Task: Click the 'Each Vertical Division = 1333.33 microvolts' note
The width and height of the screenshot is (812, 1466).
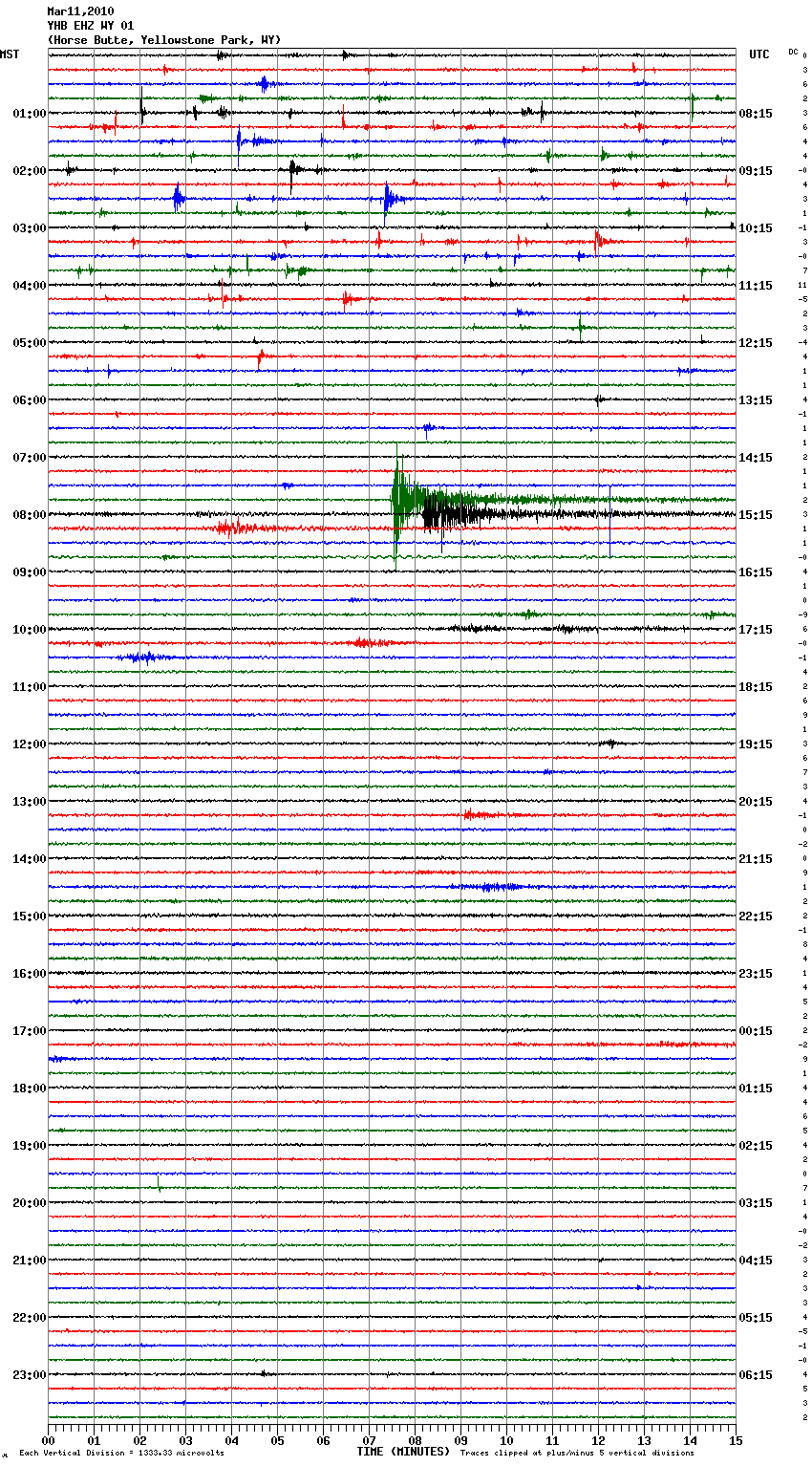Action: click(121, 1454)
